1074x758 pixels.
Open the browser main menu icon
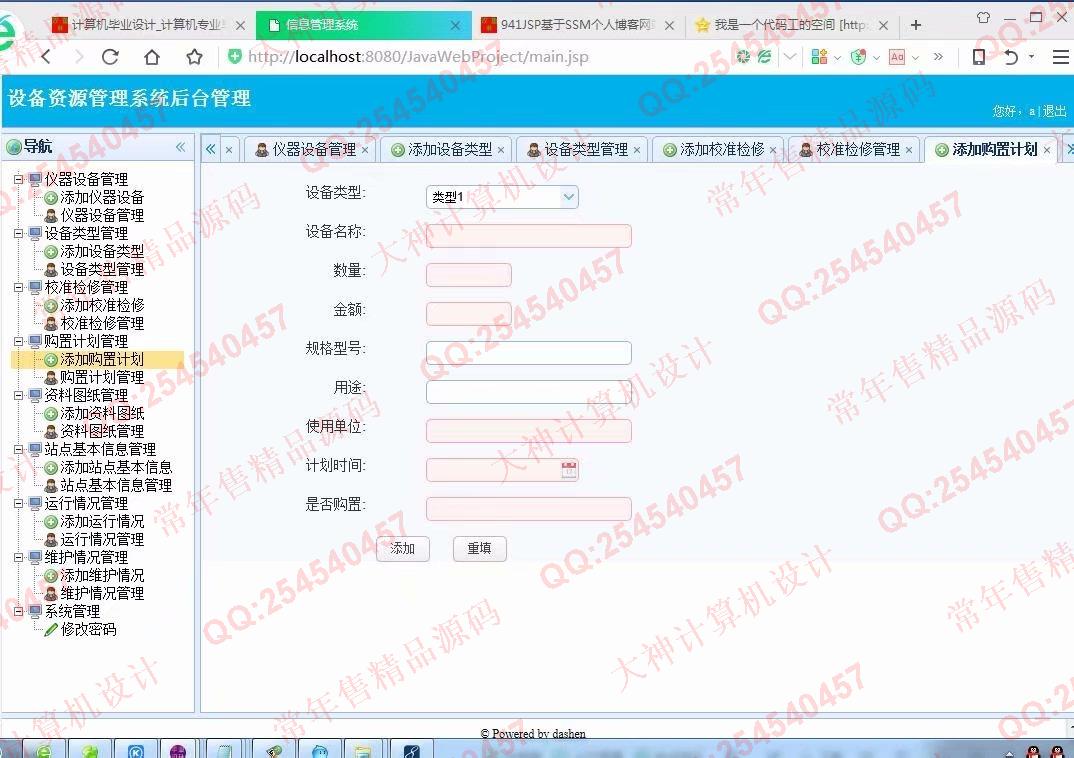click(1060, 57)
